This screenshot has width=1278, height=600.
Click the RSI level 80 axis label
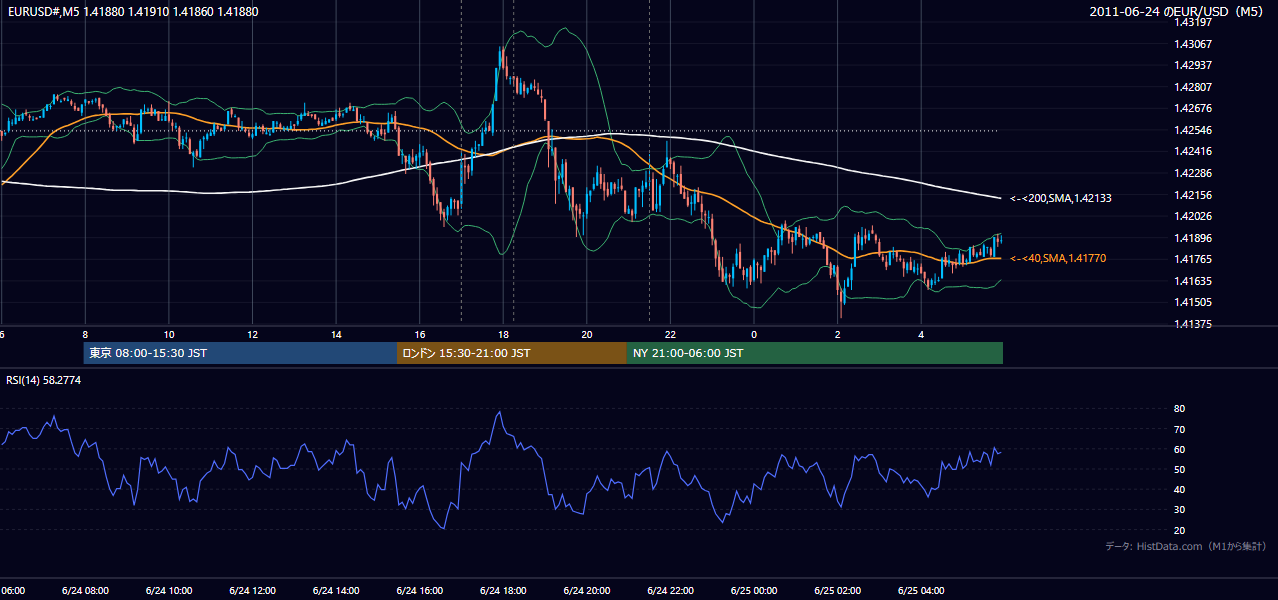coord(1179,409)
